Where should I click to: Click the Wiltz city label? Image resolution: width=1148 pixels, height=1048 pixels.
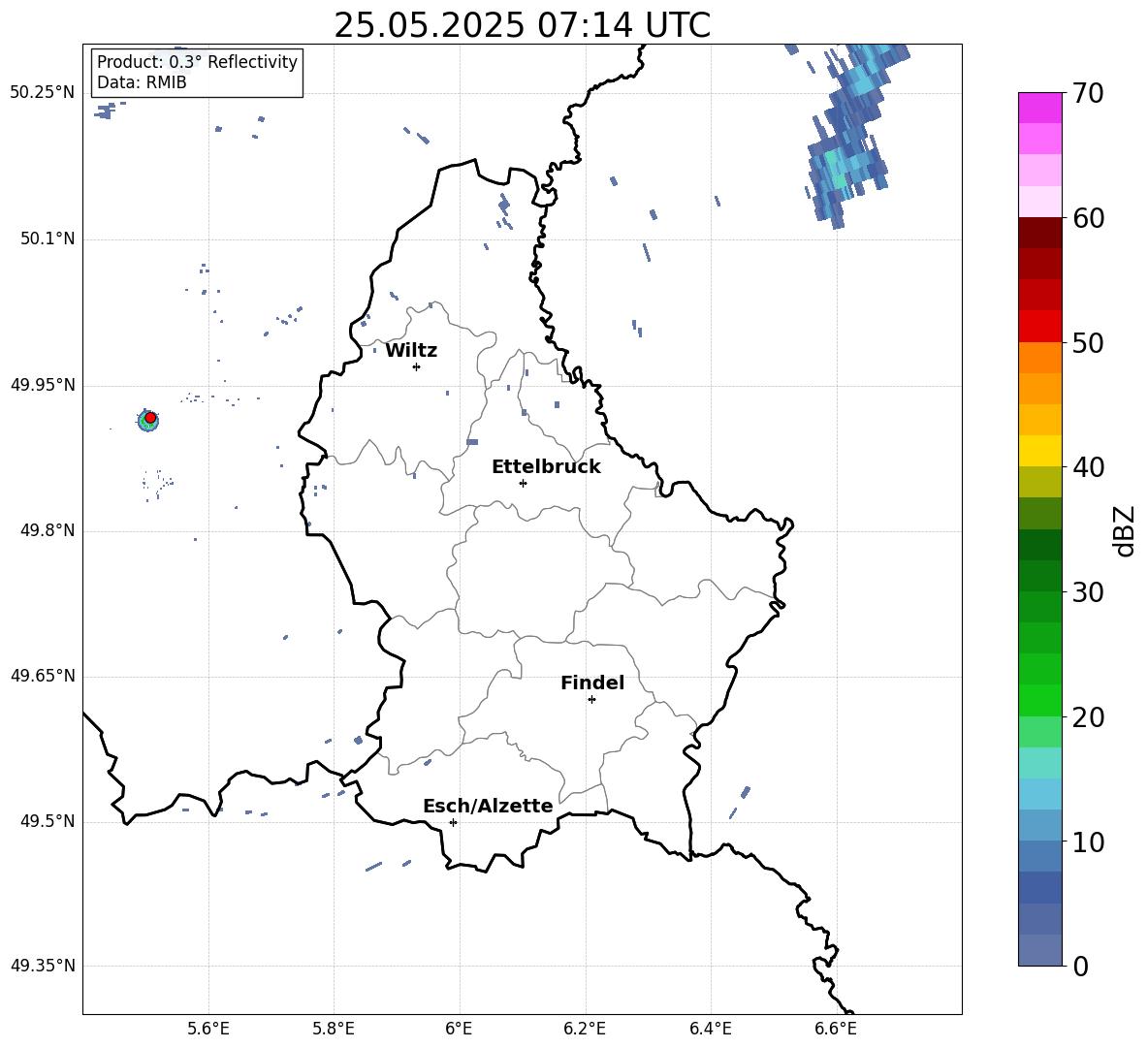pyautogui.click(x=411, y=351)
